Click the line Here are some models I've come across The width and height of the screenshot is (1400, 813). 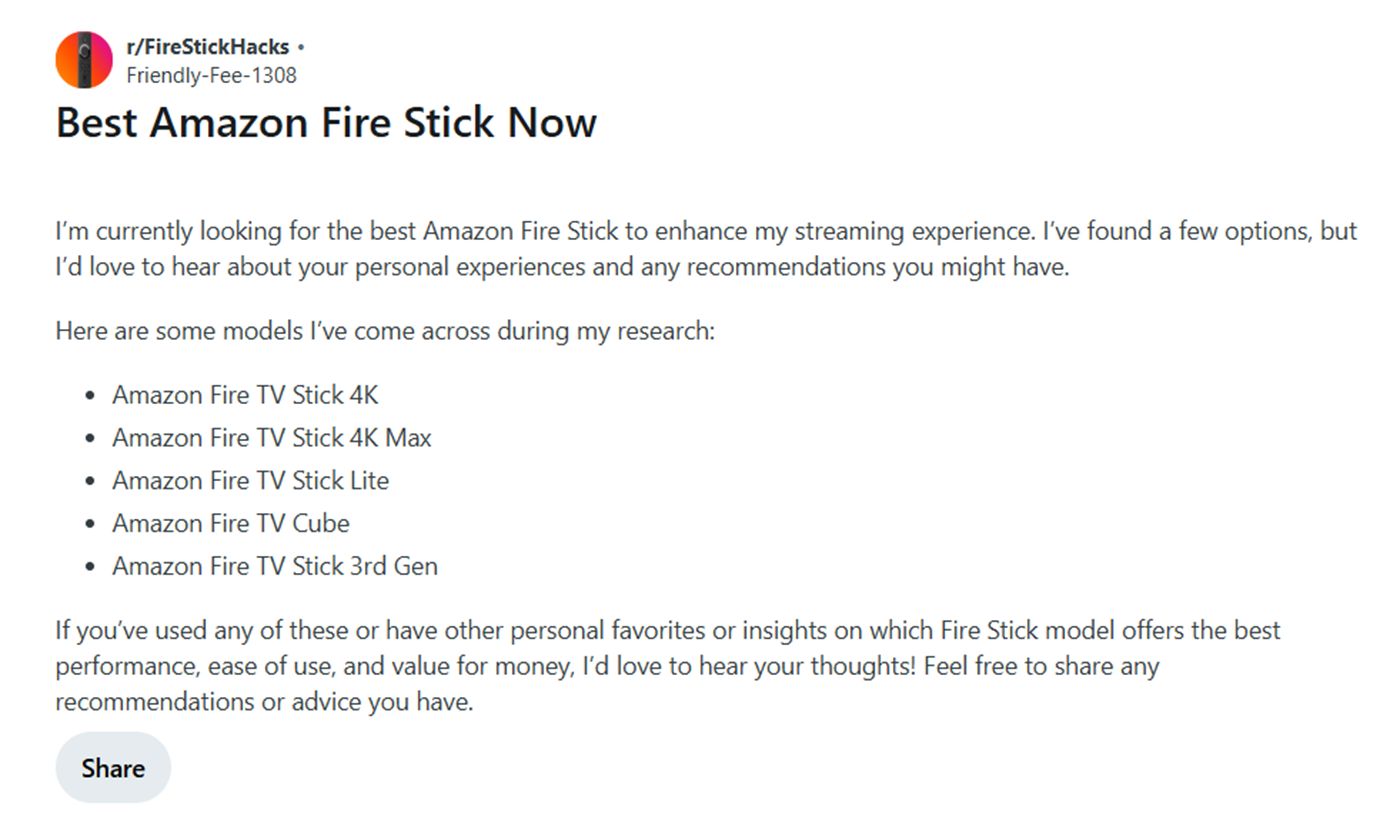click(x=385, y=331)
